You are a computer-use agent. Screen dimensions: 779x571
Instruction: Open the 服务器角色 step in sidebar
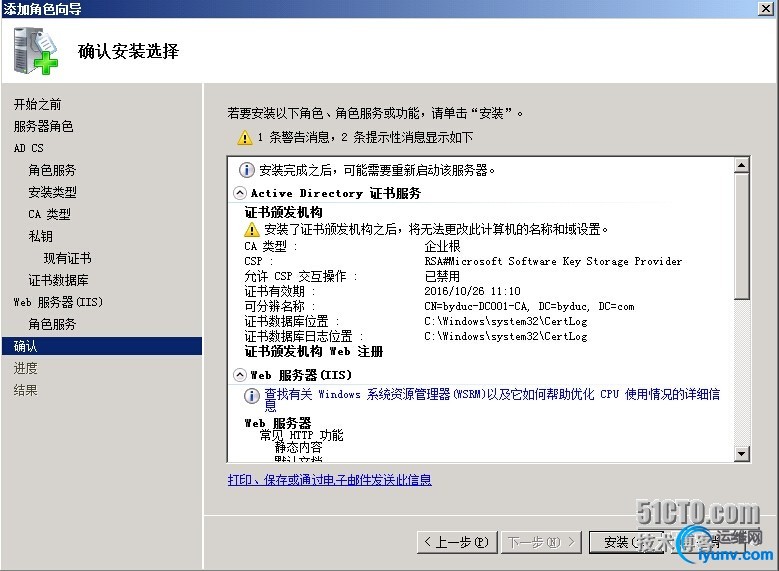[x=43, y=126]
